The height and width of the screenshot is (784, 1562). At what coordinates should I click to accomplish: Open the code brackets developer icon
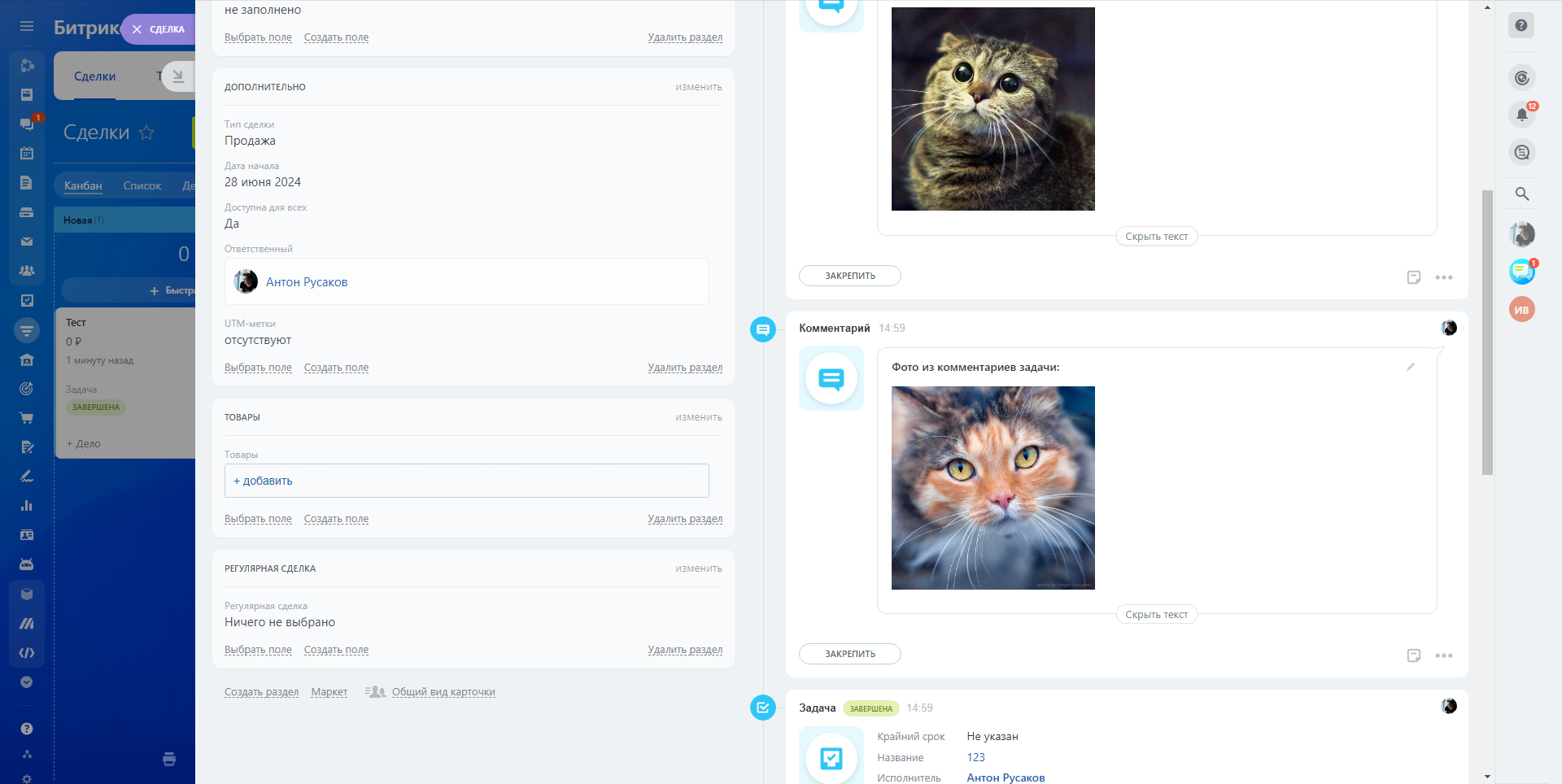coord(27,653)
